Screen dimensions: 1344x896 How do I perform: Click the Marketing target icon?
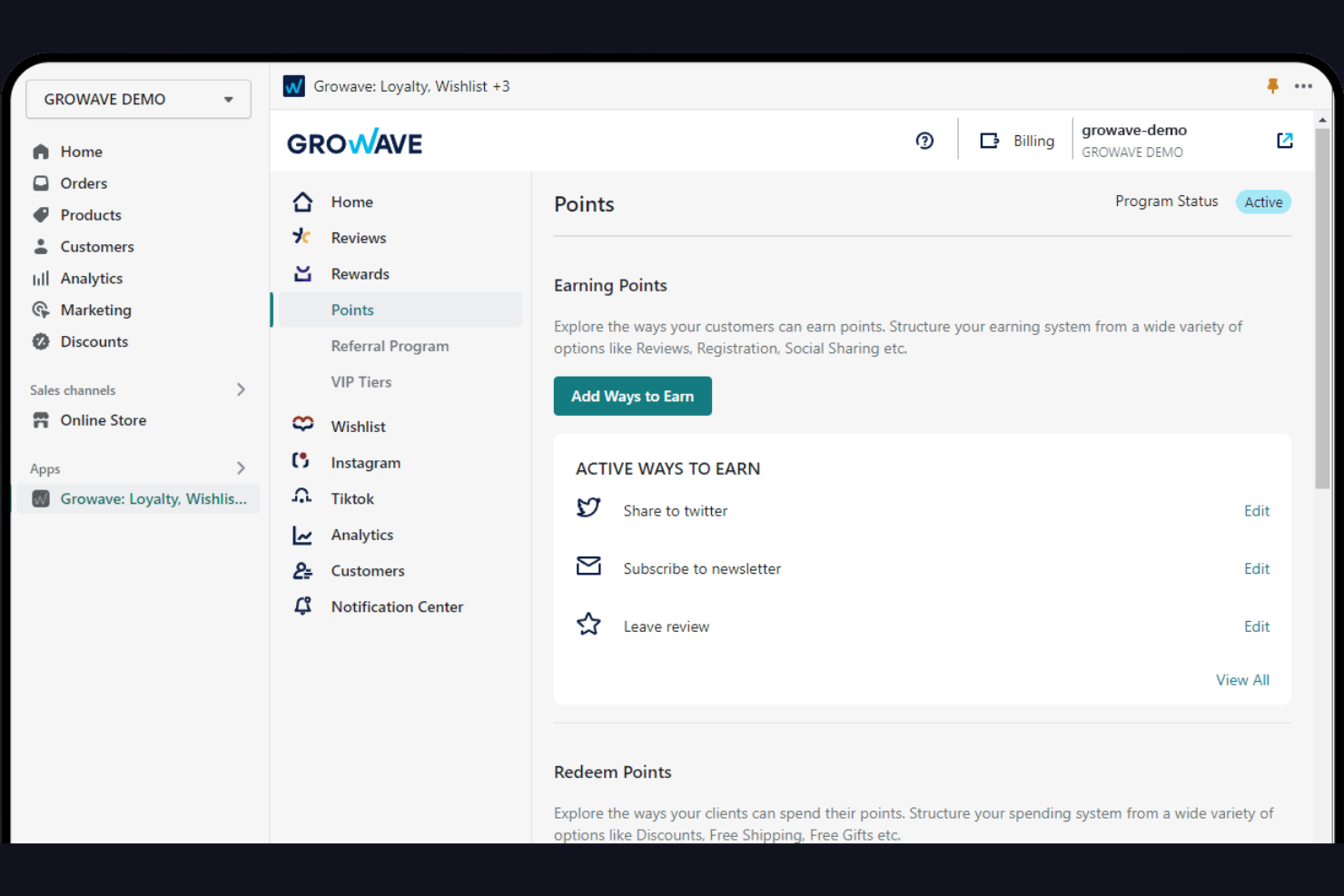coord(41,310)
